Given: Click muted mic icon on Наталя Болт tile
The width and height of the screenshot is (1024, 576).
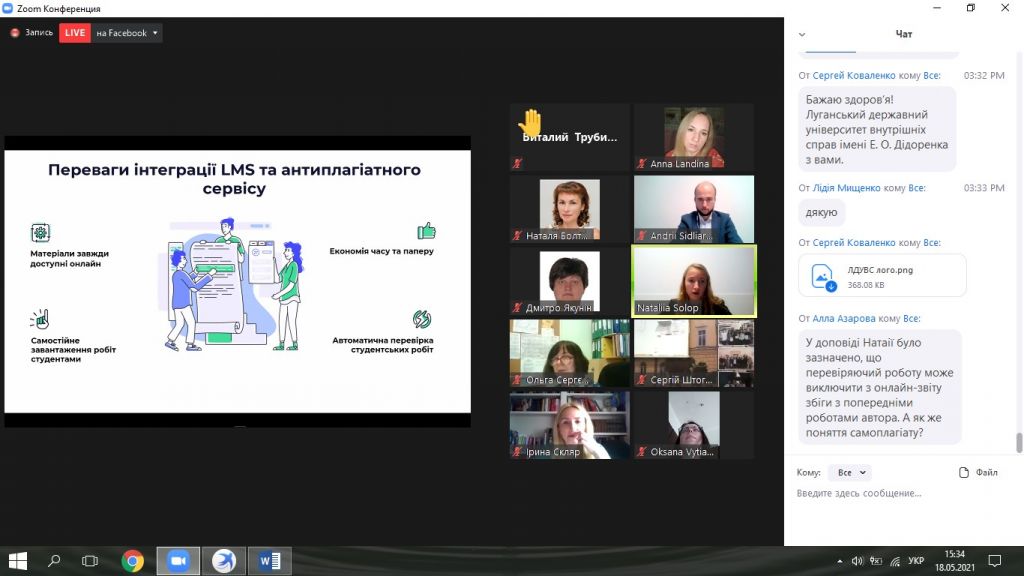Looking at the screenshot, I should (517, 236).
